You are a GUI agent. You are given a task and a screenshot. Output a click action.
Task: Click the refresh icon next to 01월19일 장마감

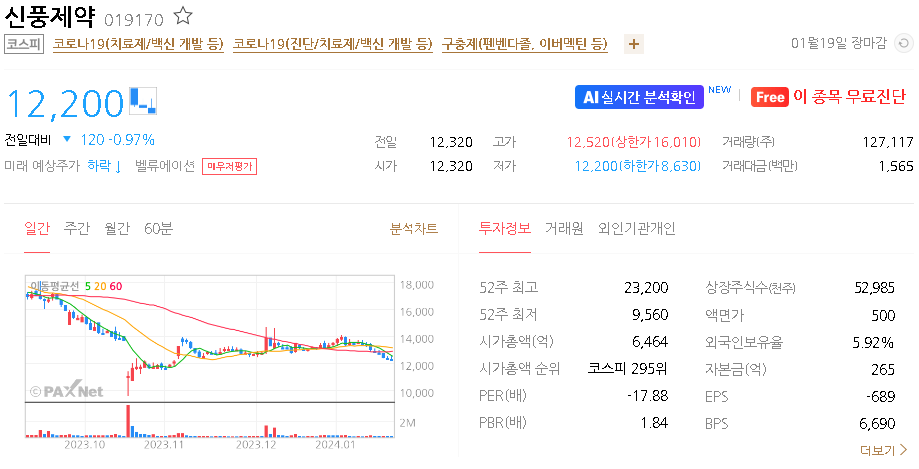tap(904, 43)
